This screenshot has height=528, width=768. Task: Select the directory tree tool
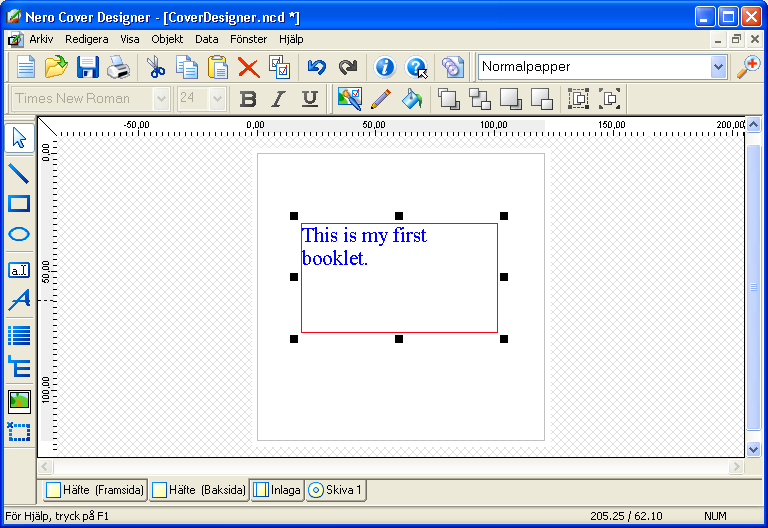pyautogui.click(x=19, y=366)
